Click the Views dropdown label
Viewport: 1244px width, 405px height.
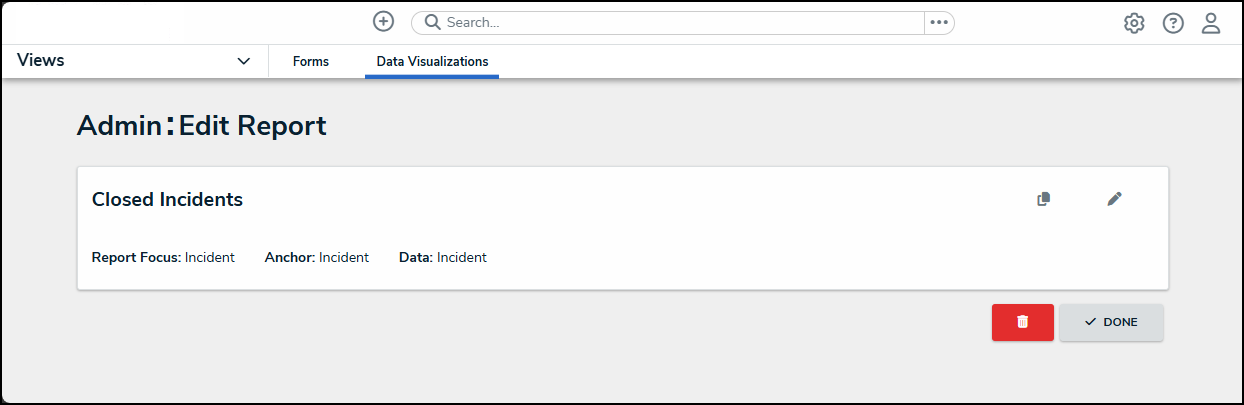(x=41, y=61)
